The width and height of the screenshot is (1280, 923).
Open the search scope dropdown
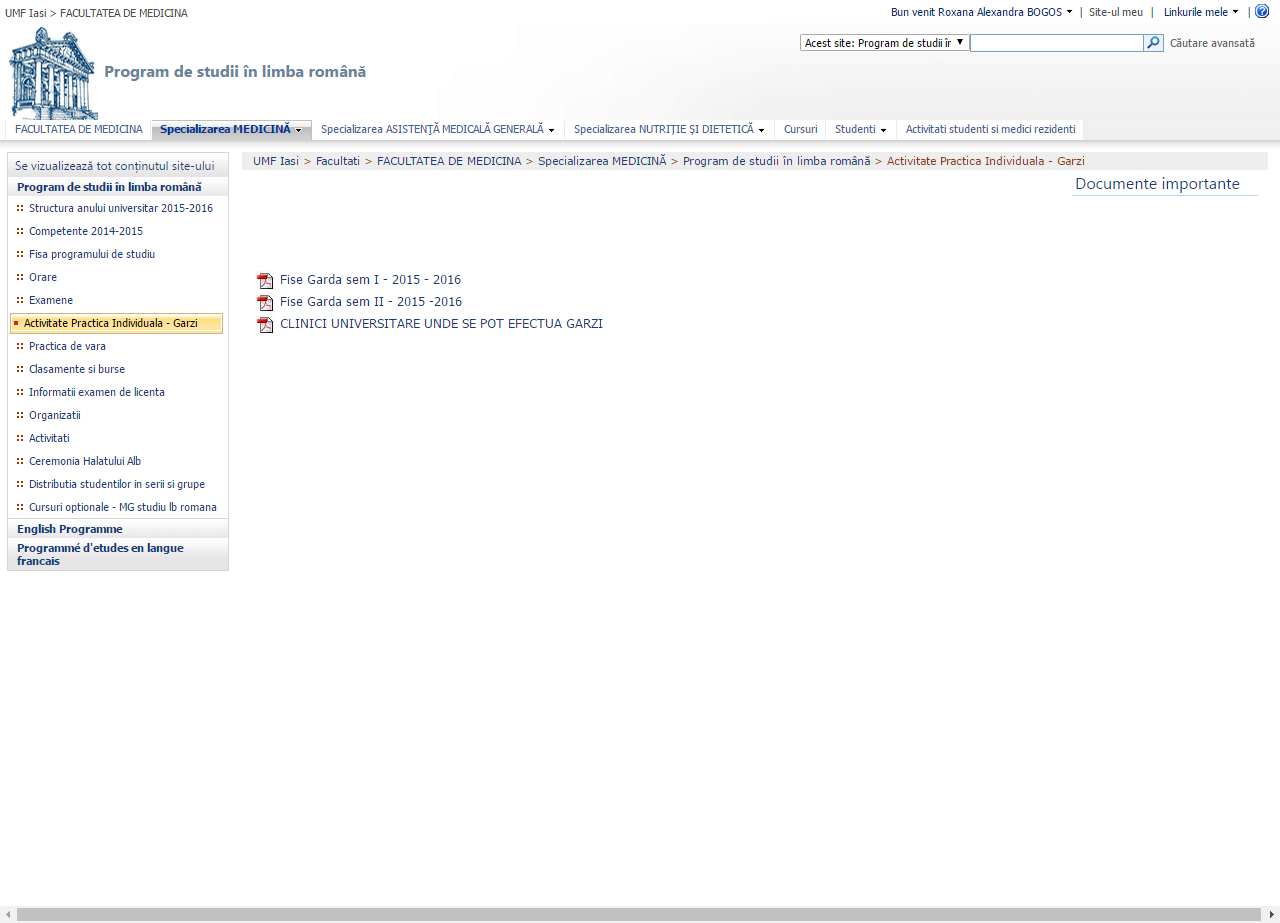884,43
